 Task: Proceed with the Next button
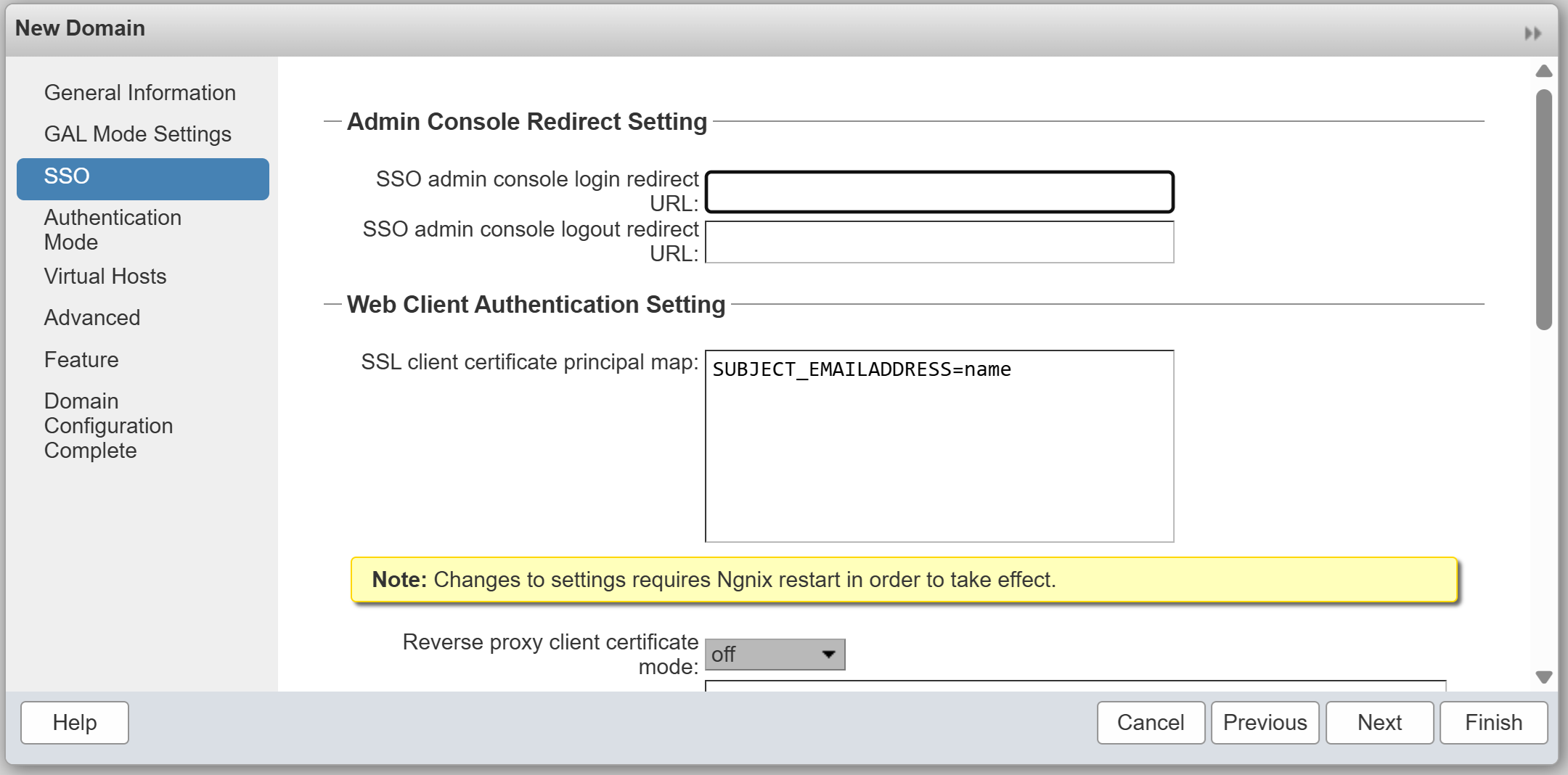click(x=1379, y=723)
